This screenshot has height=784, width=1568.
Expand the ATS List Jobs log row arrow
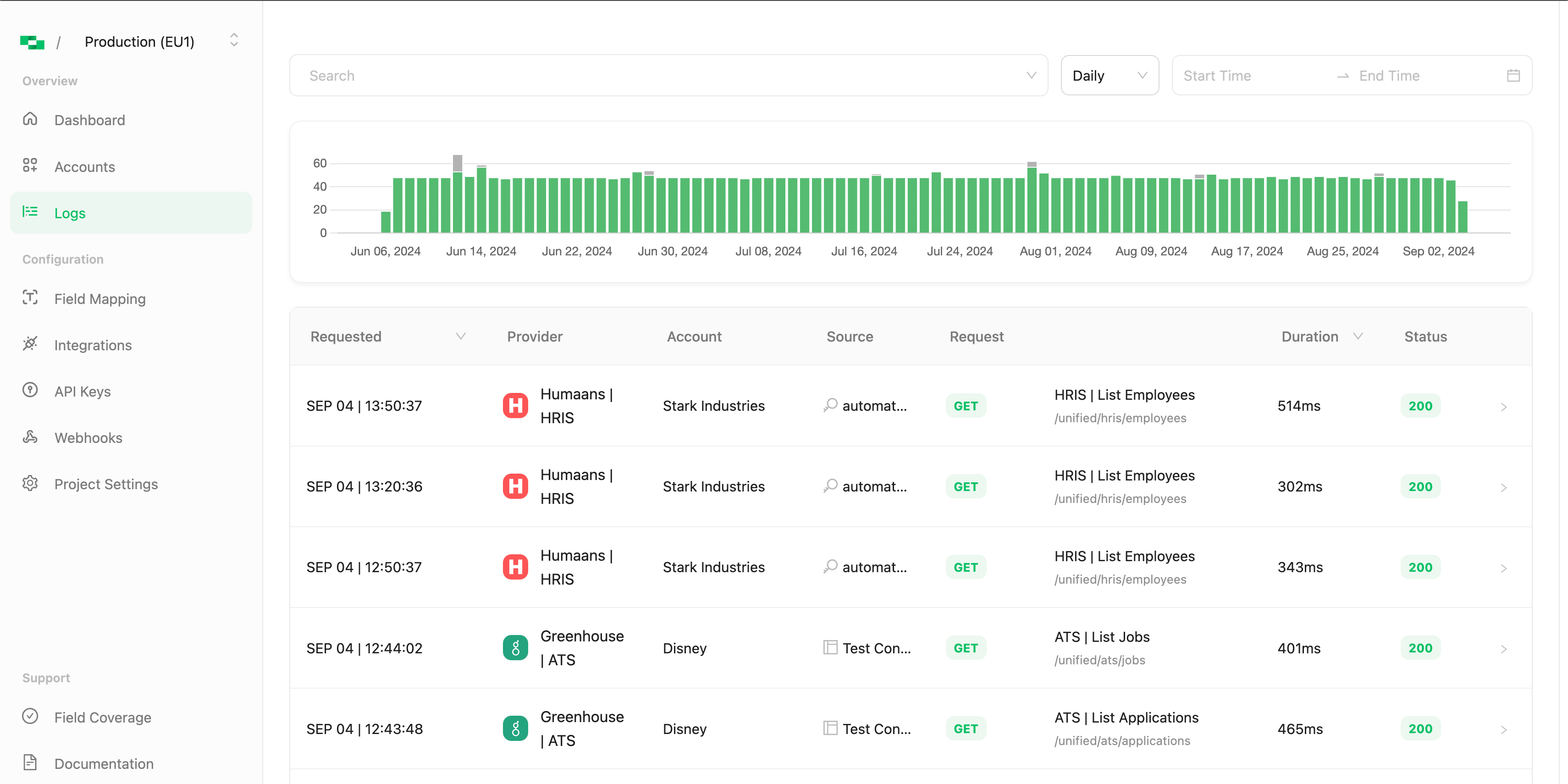[x=1503, y=649]
